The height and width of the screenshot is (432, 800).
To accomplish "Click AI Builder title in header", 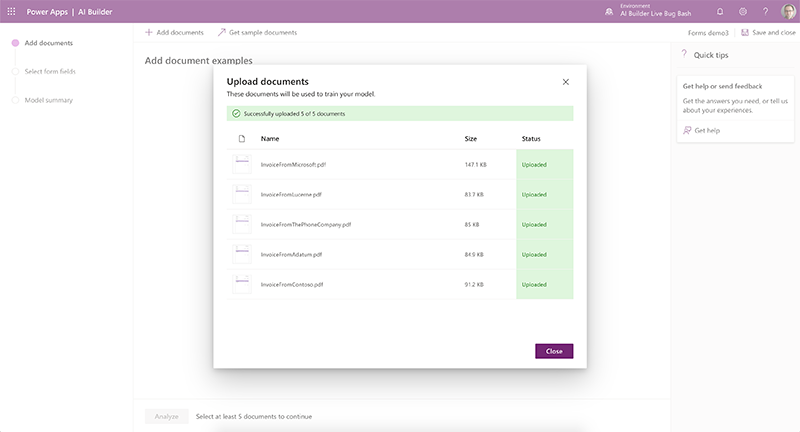I will pos(95,12).
